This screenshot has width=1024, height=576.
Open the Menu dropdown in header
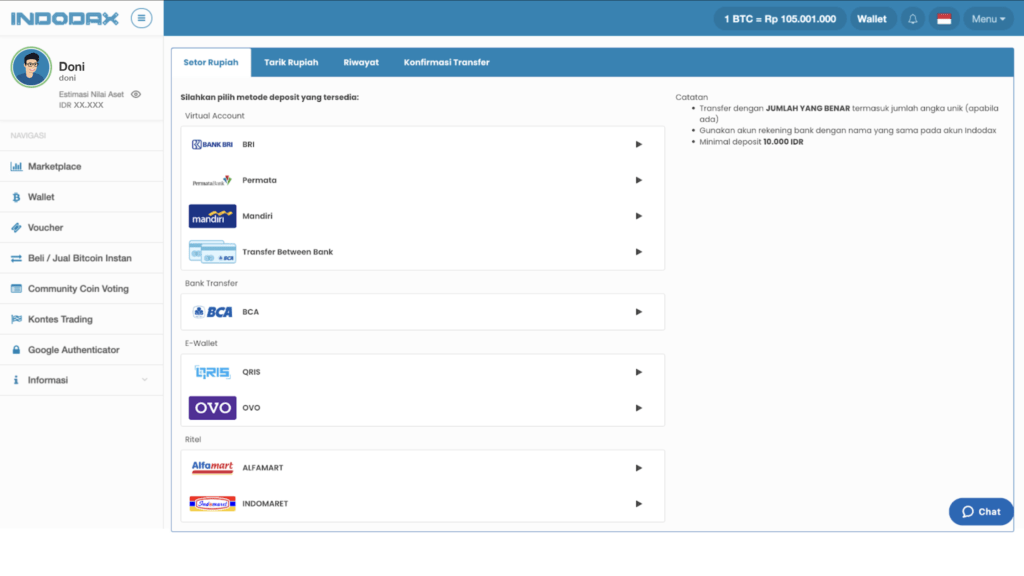click(x=987, y=19)
